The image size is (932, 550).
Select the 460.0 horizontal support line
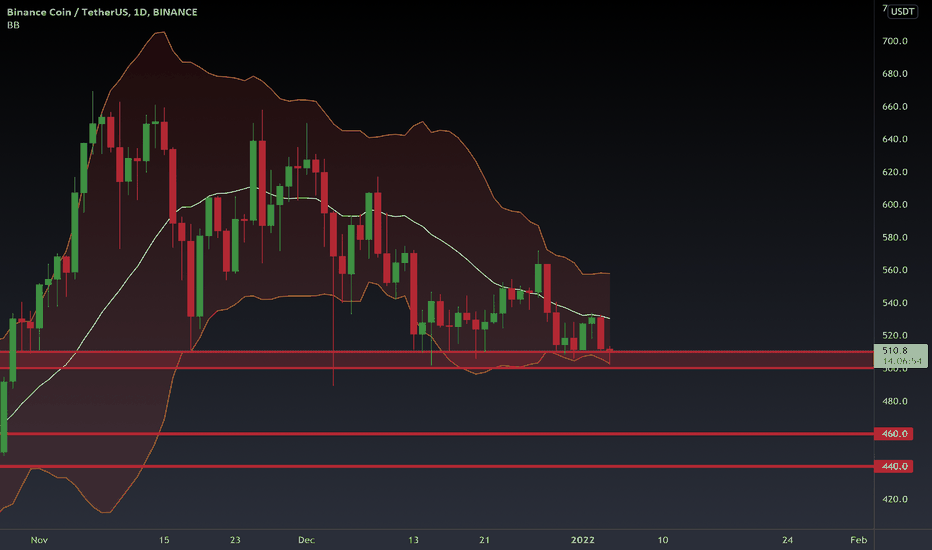(437, 433)
